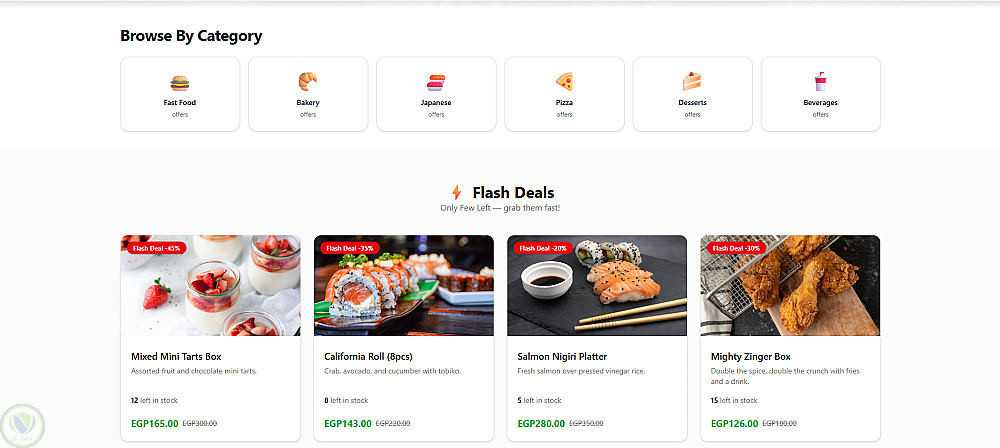Select the Japanese bento icon
The image size is (1000, 448).
436,82
